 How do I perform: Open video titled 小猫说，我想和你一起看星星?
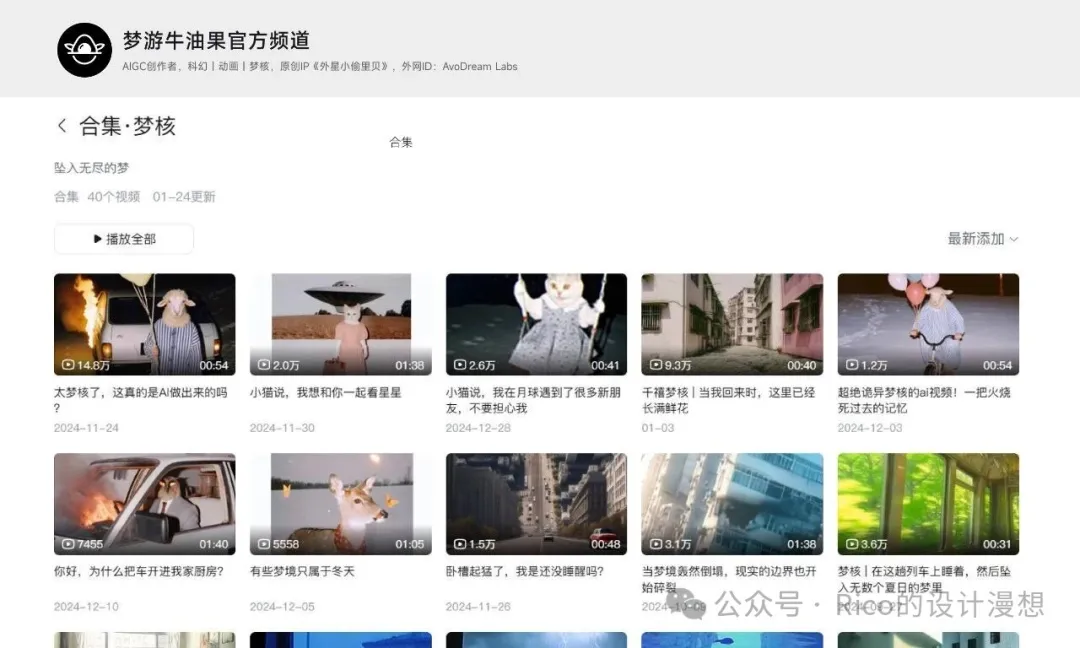point(326,393)
